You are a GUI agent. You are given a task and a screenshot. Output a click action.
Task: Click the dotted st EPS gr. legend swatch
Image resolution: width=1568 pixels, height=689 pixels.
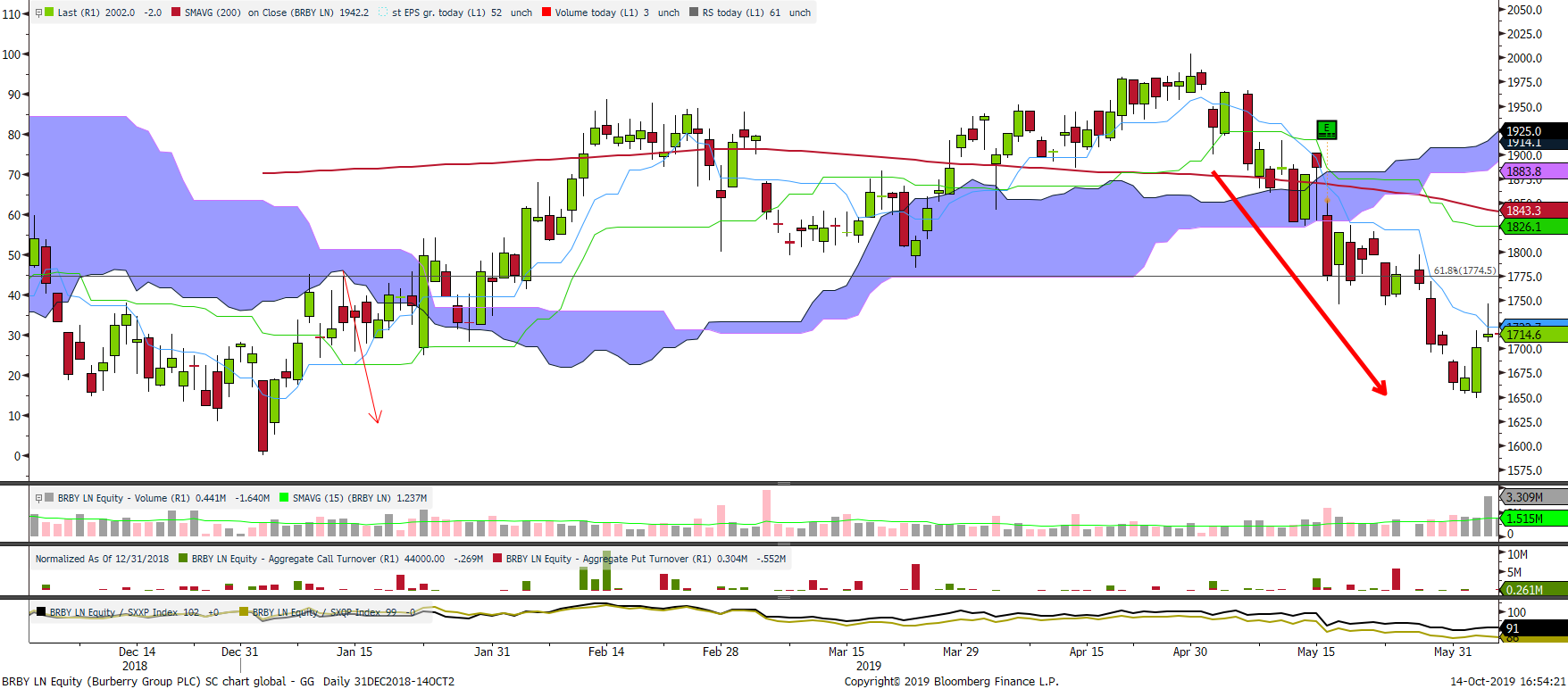[x=383, y=12]
